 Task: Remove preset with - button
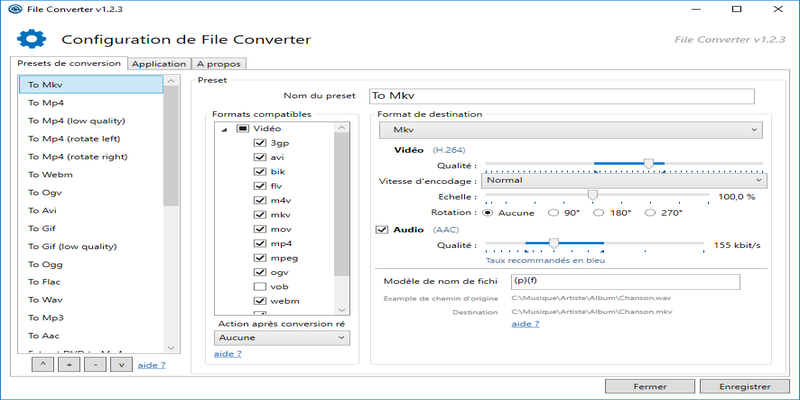(x=95, y=365)
